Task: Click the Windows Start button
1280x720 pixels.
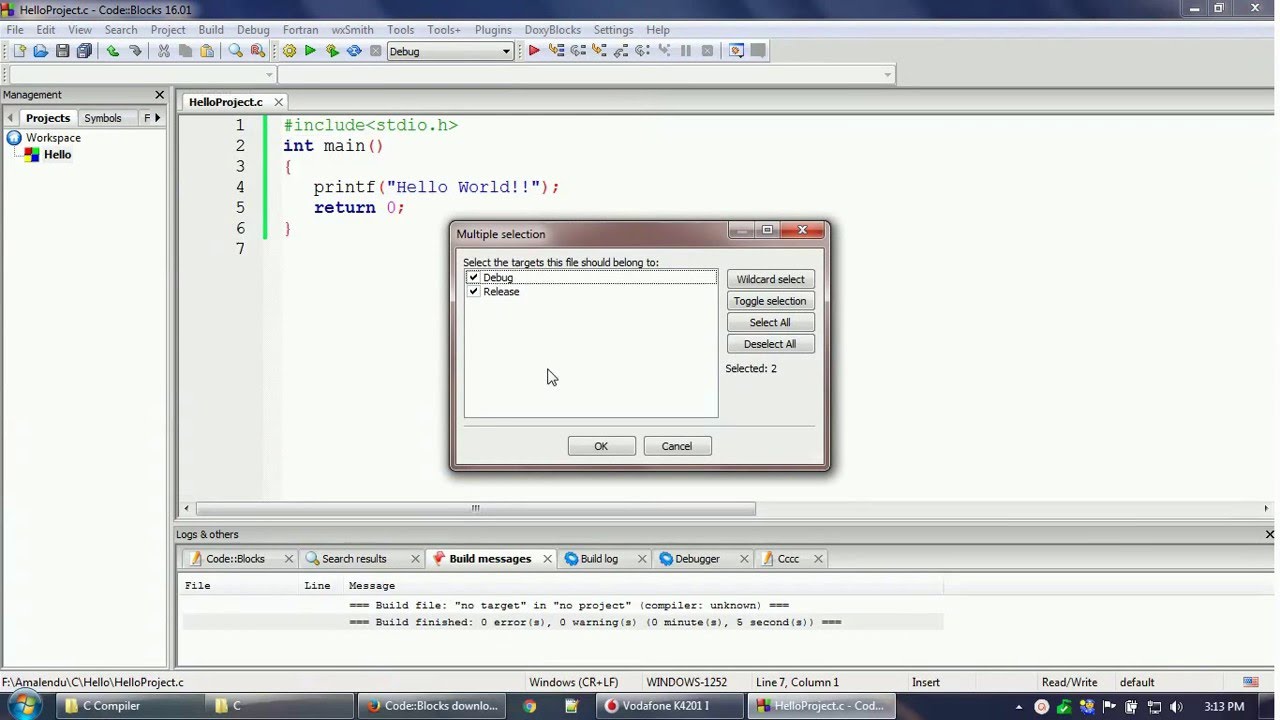Action: tap(22, 706)
